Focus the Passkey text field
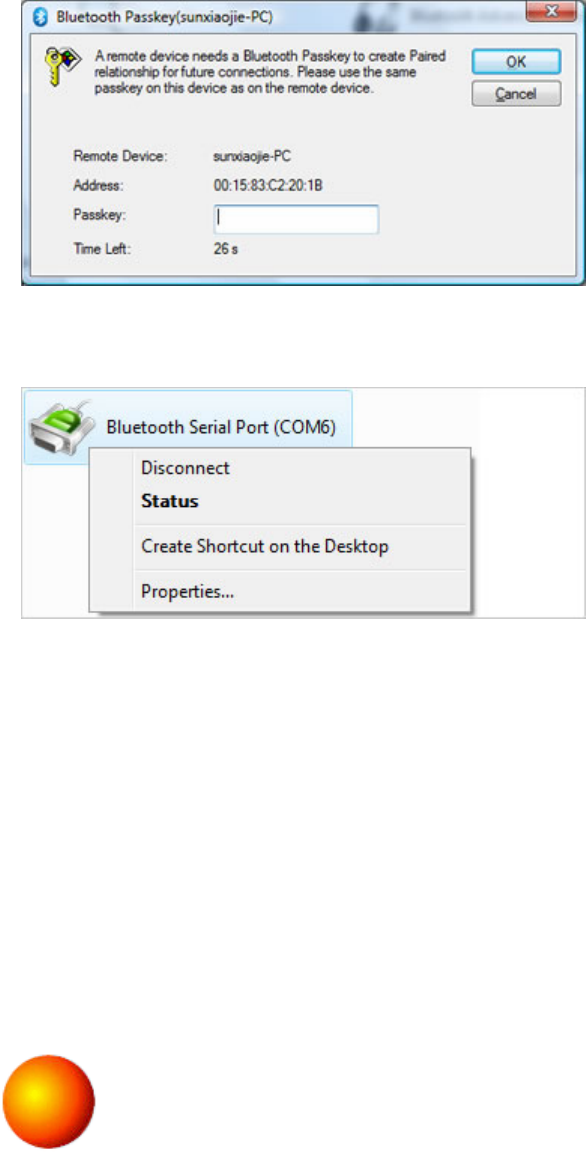The image size is (586, 1152). tap(296, 219)
